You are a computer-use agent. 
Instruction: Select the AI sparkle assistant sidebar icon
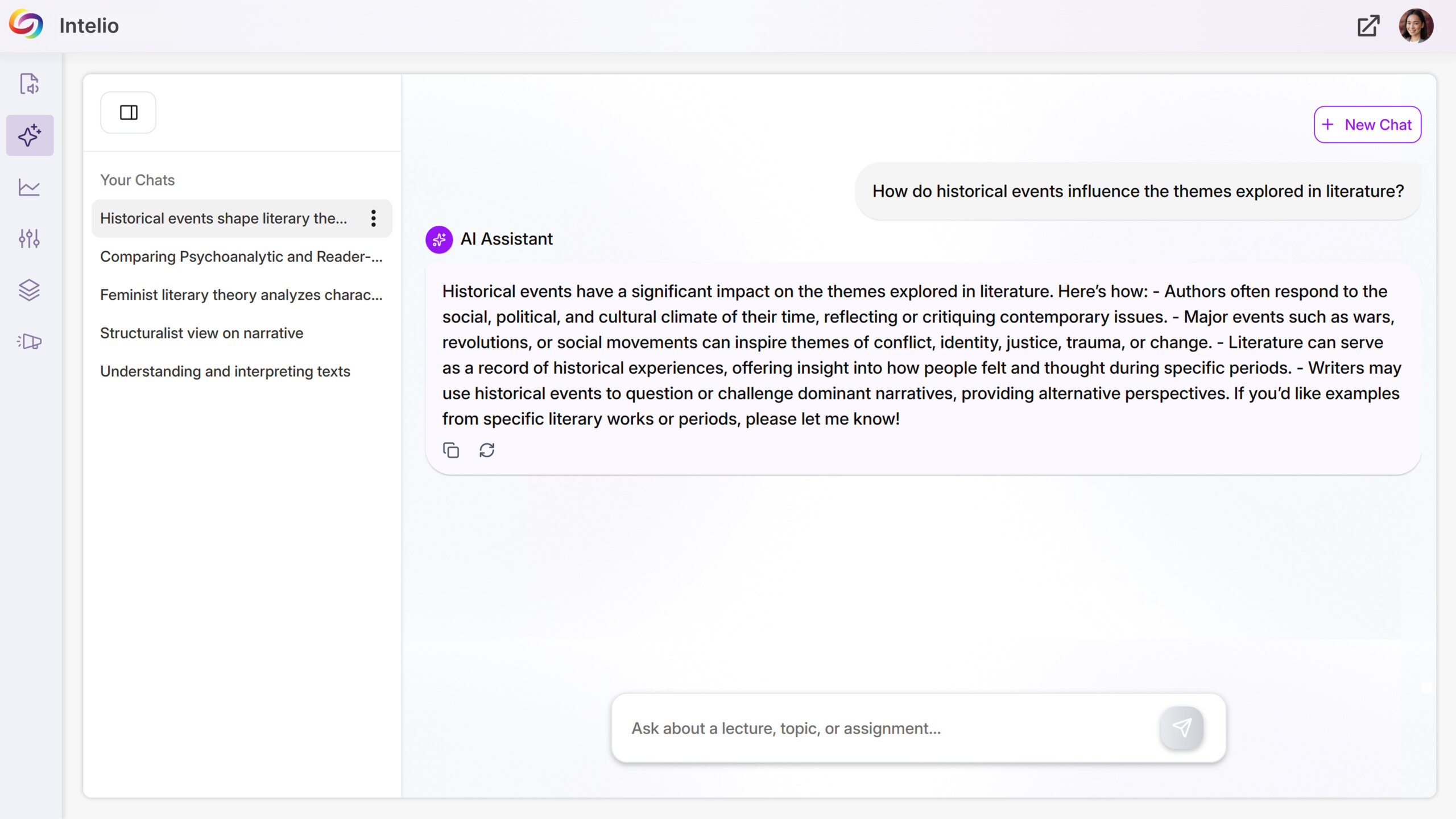(30, 135)
